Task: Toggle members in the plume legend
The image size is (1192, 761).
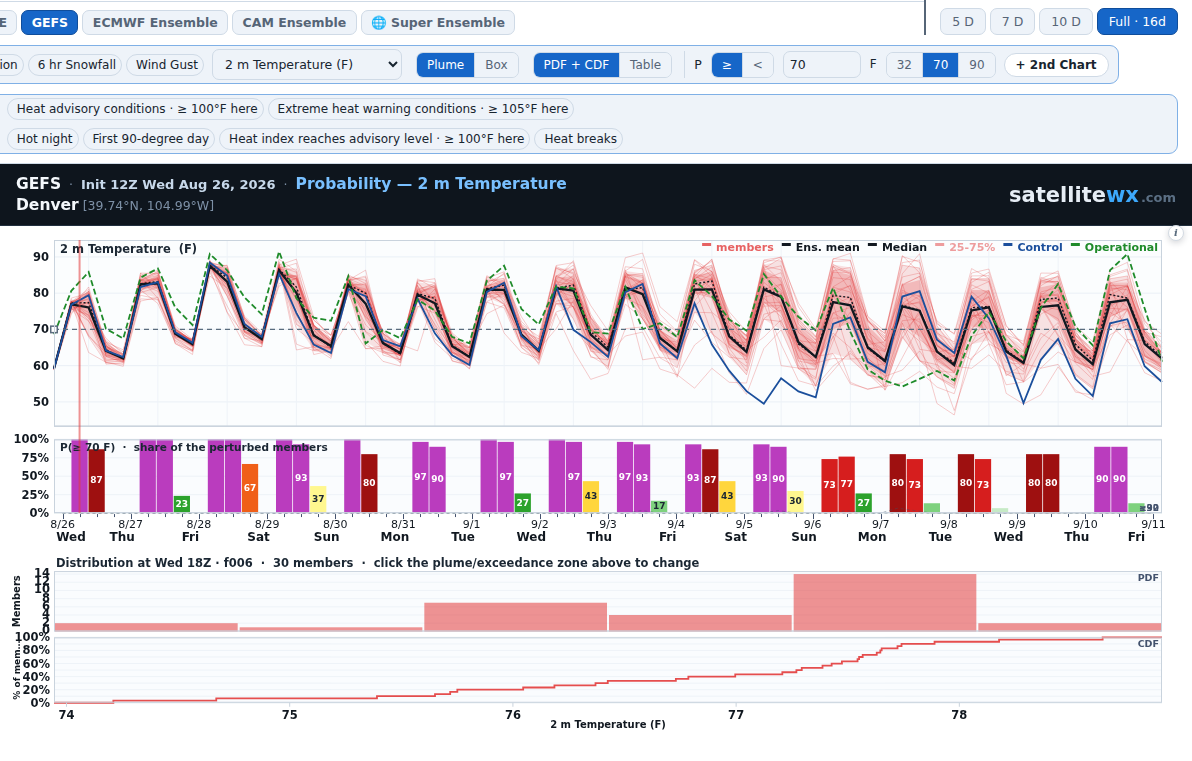Action: pos(737,247)
